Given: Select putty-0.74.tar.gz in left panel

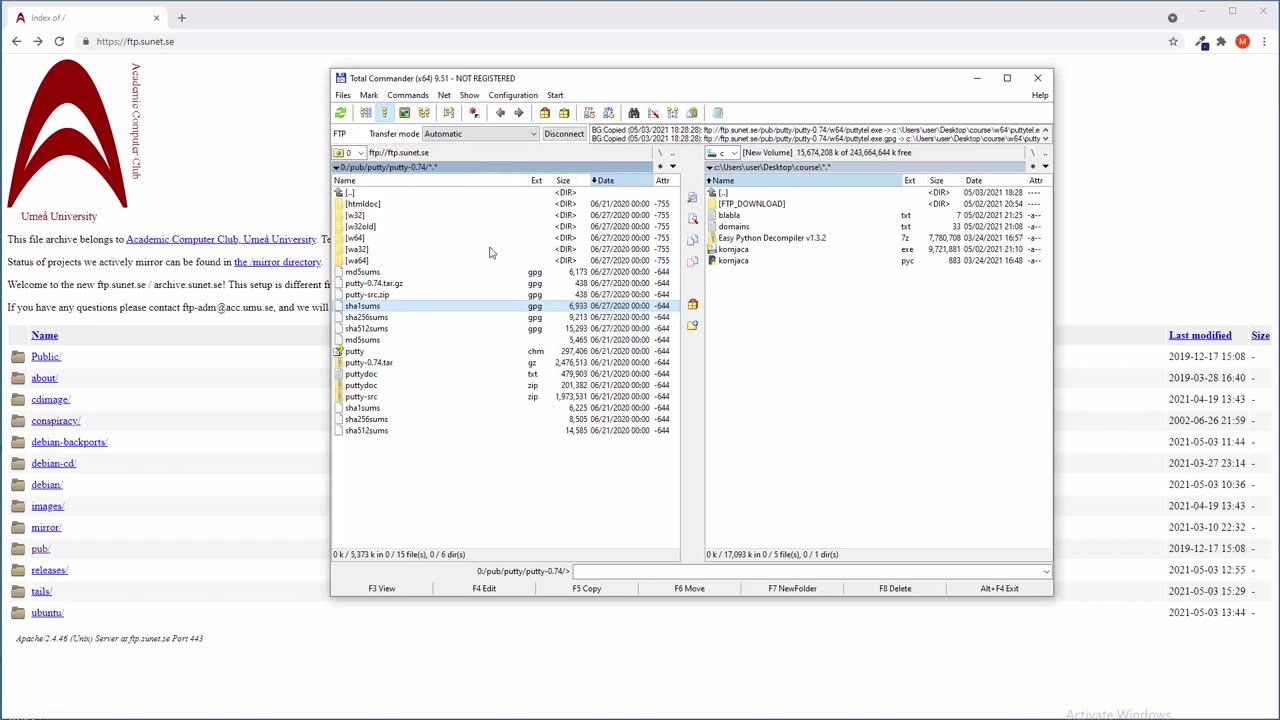Looking at the screenshot, I should (x=374, y=283).
